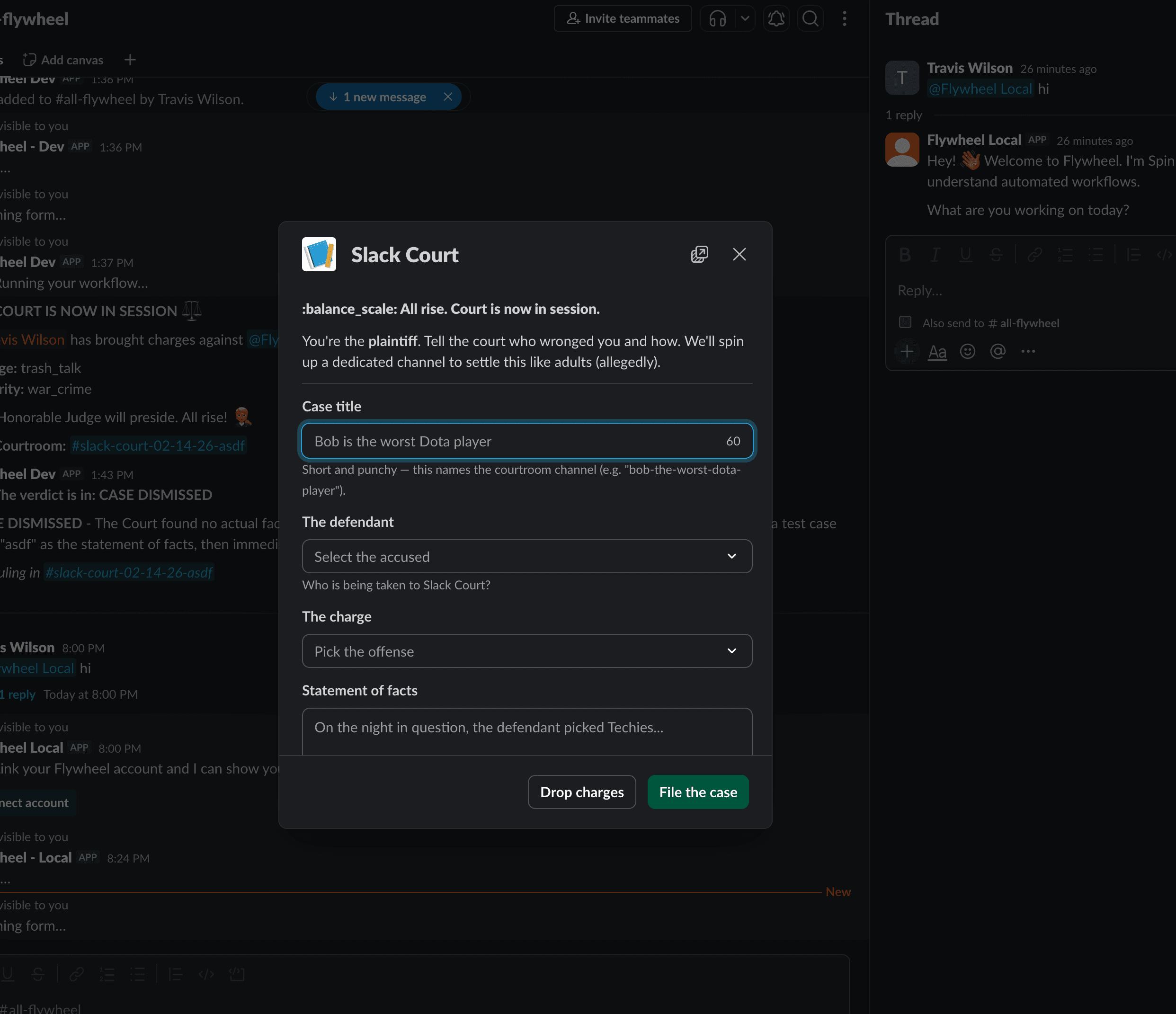Toggle code formatting in thread reply toolbar
The image size is (1176, 1014).
tap(1164, 255)
